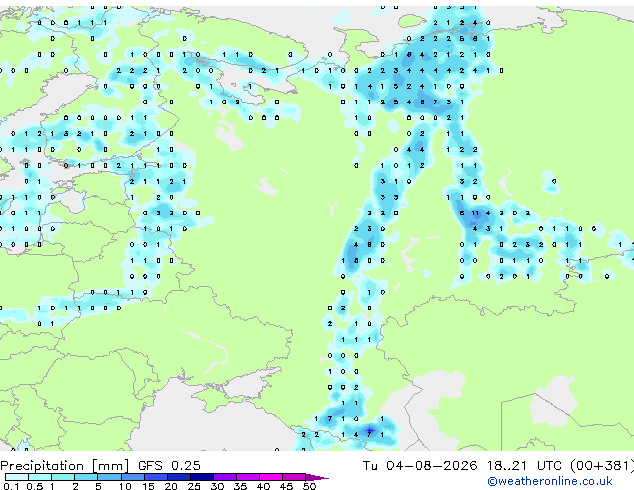
Task: Click the '20' legend scale label
Action: click(171, 486)
